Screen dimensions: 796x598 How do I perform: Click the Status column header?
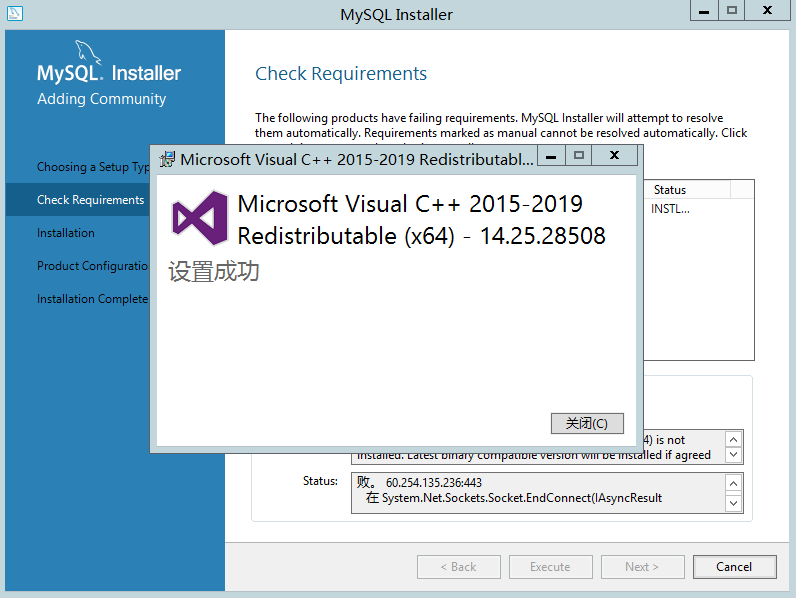pos(687,190)
